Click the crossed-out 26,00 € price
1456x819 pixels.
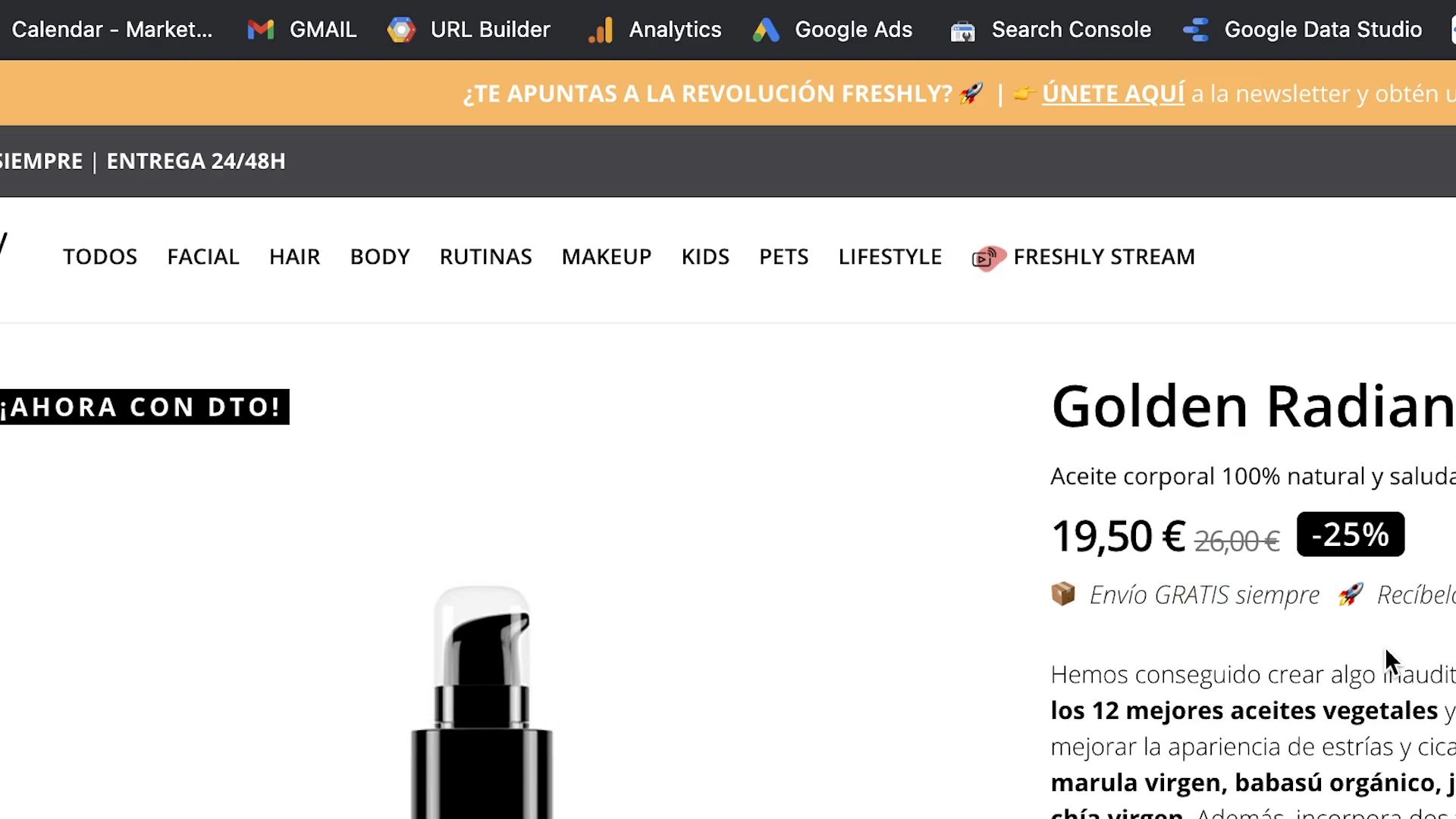(x=1237, y=541)
